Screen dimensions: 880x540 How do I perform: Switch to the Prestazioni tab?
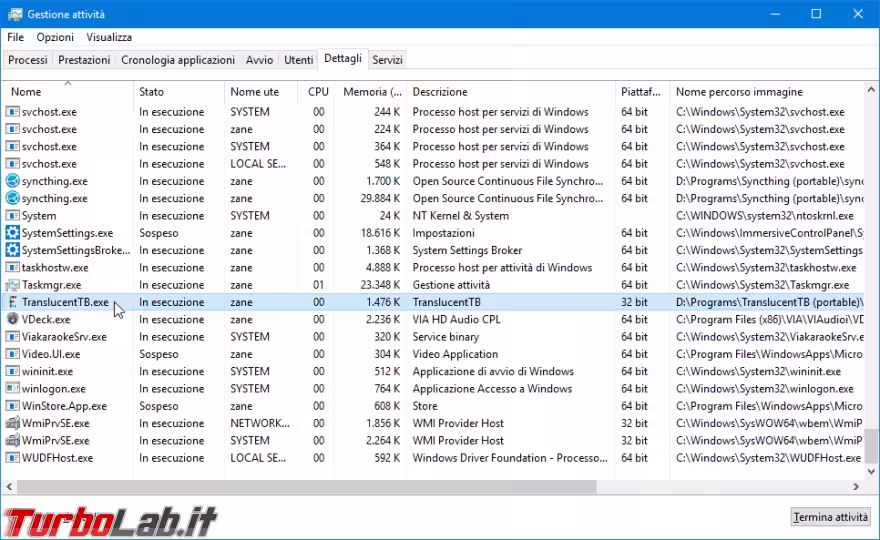click(x=84, y=60)
